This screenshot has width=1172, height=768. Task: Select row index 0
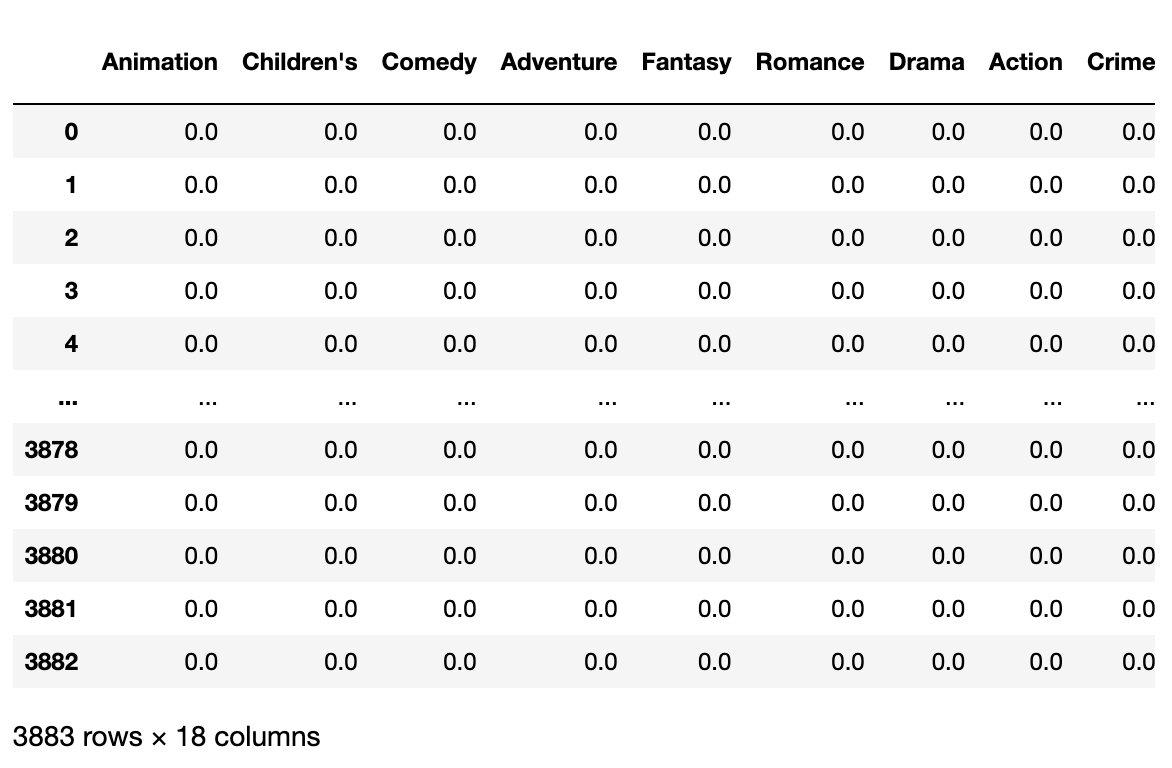pos(71,132)
